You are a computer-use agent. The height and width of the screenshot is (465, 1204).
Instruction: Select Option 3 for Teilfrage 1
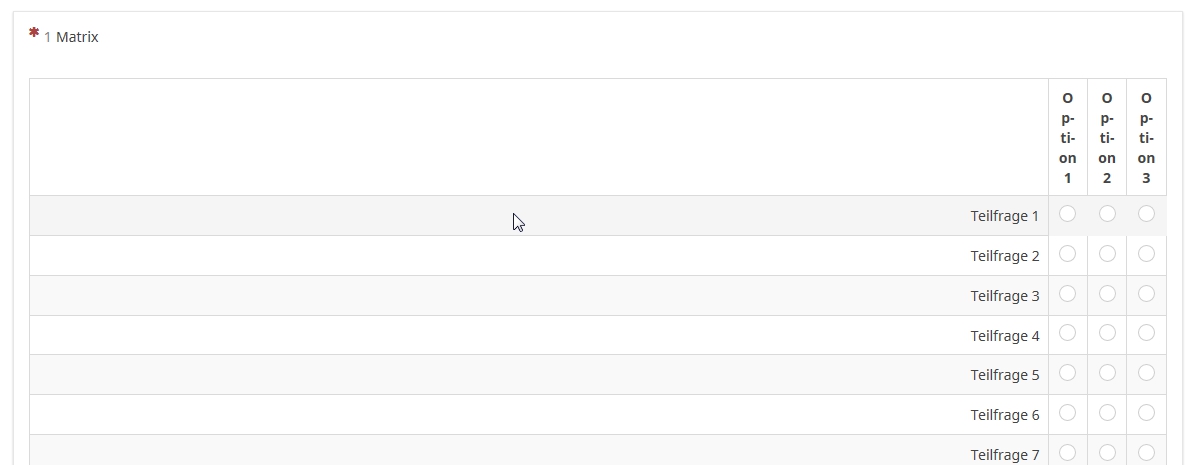(x=1146, y=214)
